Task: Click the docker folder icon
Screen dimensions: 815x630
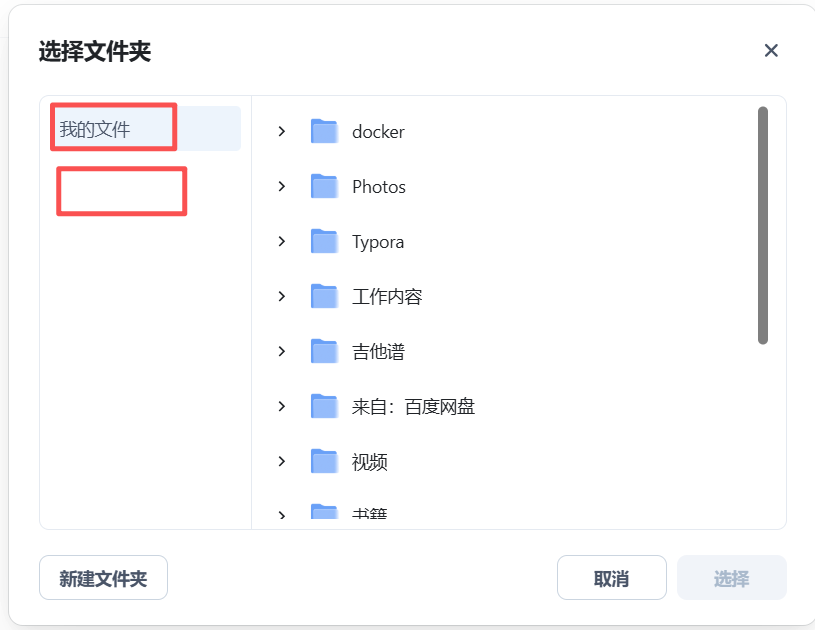Action: (x=324, y=131)
